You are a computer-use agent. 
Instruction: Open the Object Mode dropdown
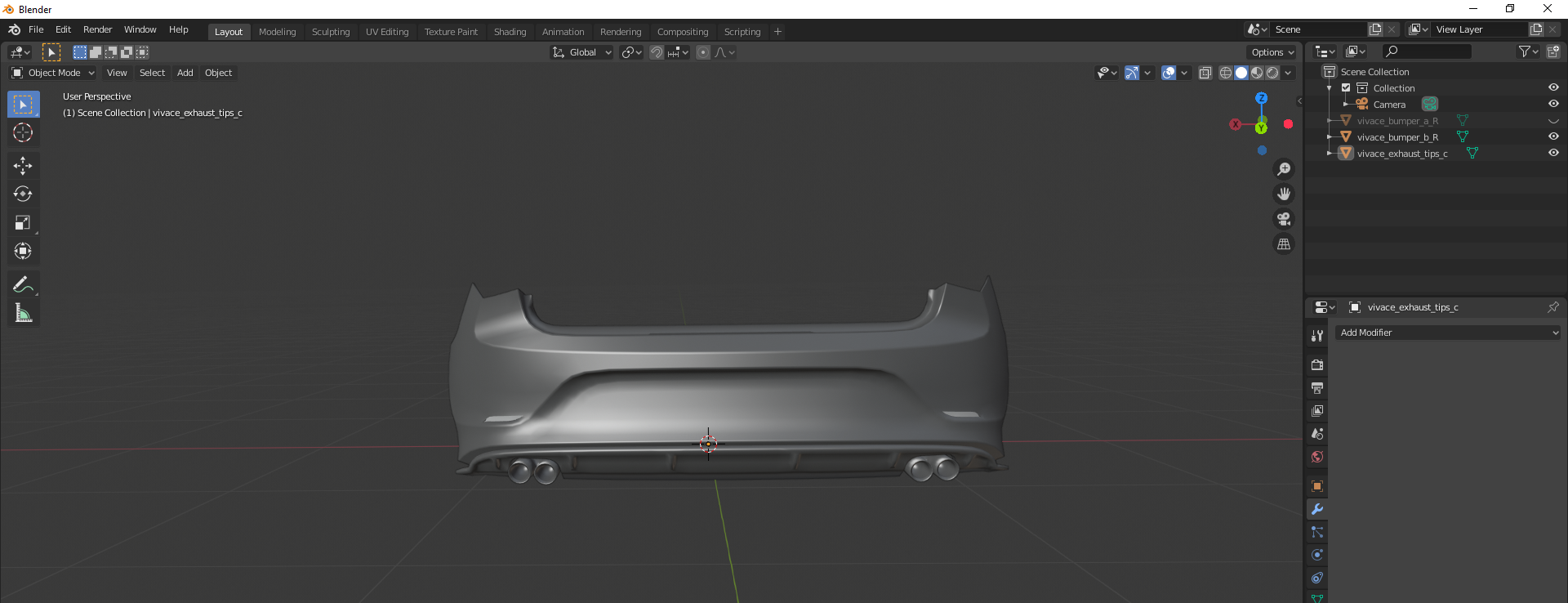coord(53,73)
